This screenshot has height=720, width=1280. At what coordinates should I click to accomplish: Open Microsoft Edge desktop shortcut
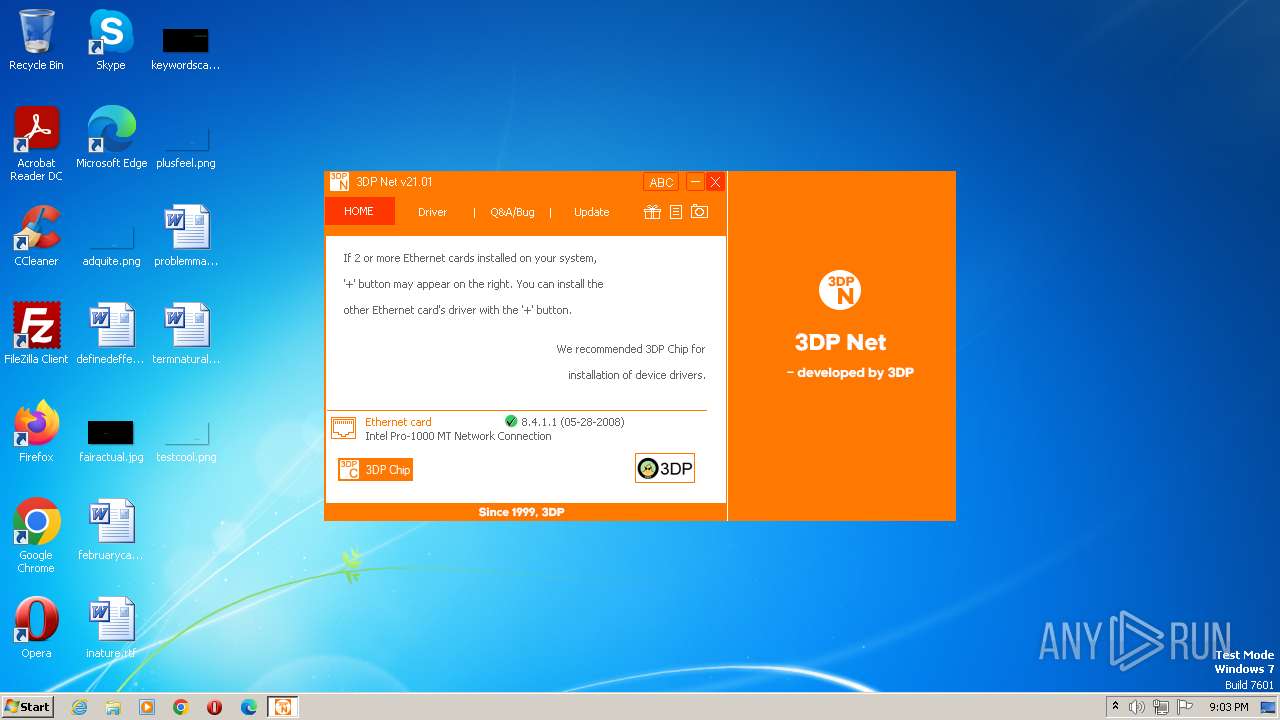(111, 138)
